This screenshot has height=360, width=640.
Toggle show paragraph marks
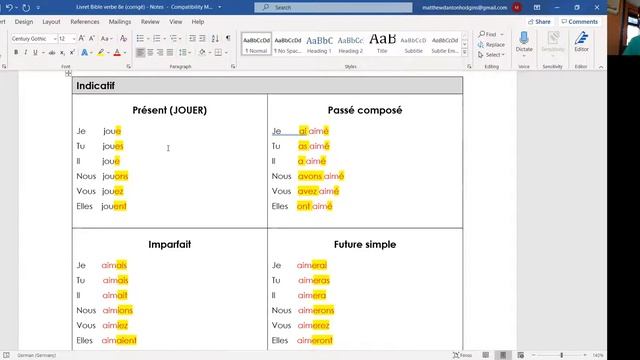click(x=228, y=38)
